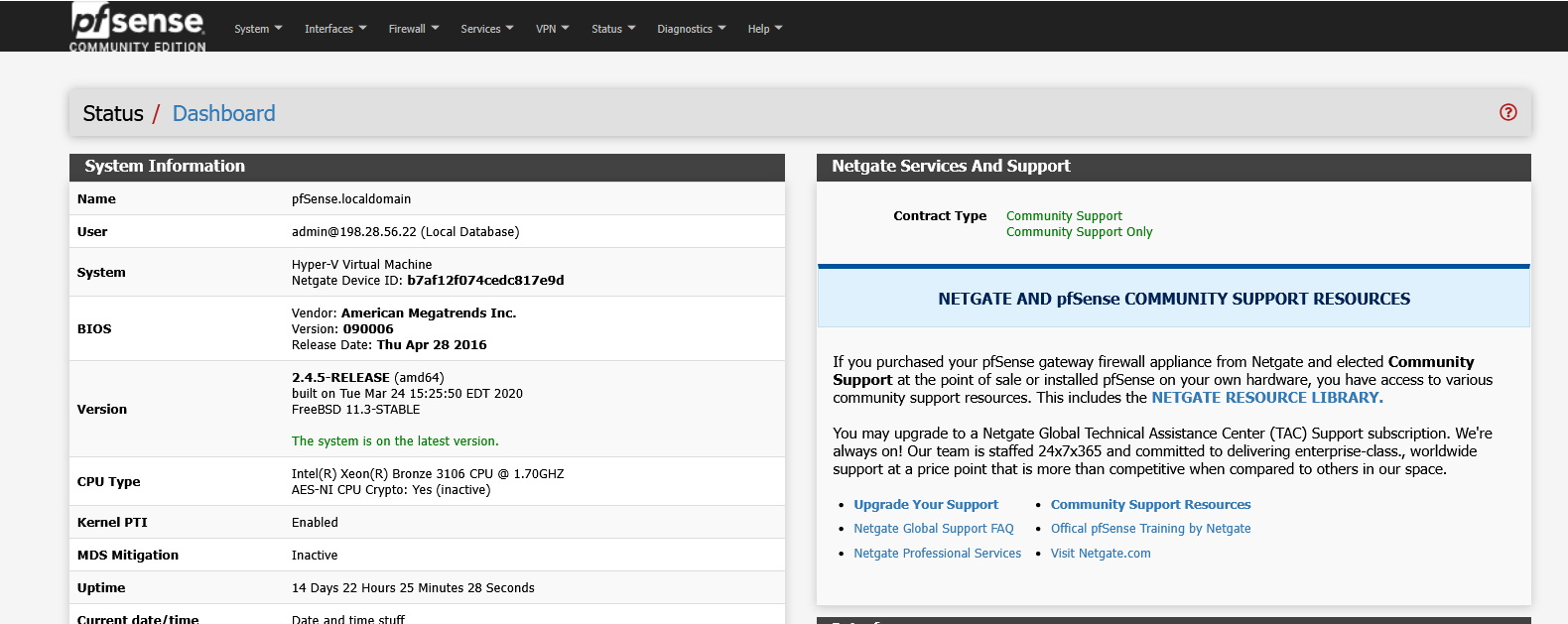This screenshot has width=1568, height=624.
Task: Click Offical pfSense Training by Netgate
Action: click(x=1150, y=529)
